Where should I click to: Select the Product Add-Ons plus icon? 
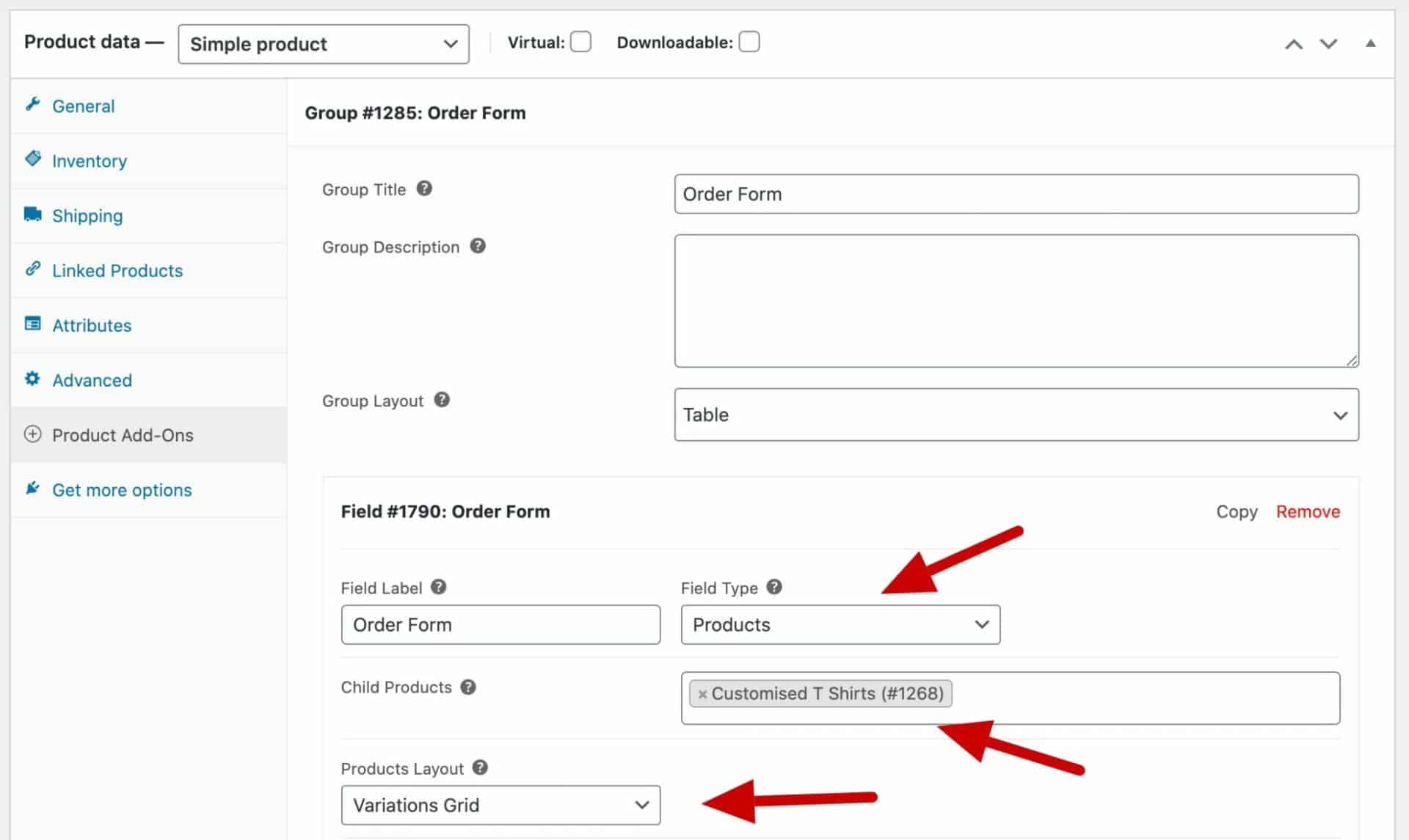tap(33, 434)
